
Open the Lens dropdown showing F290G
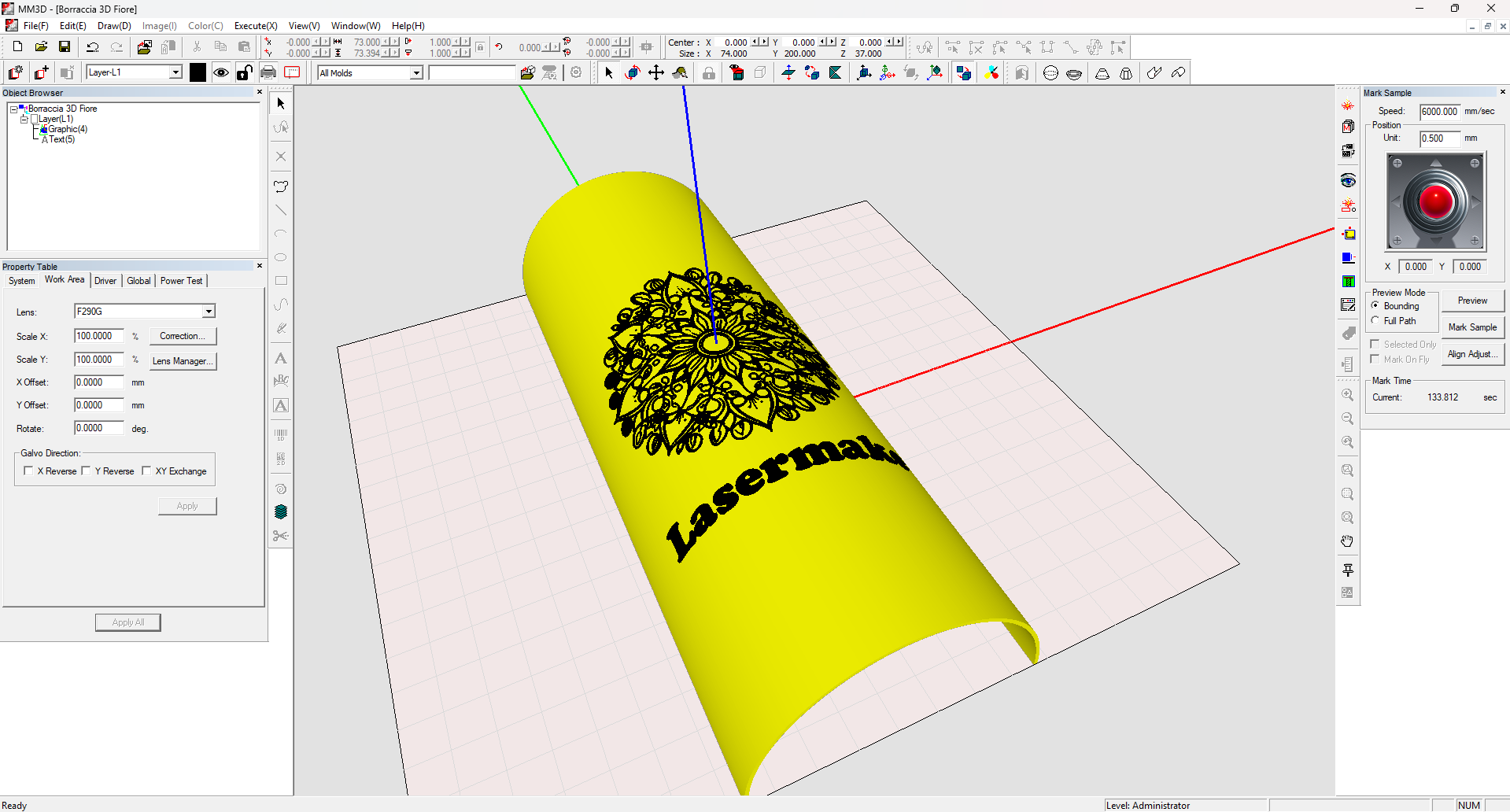click(x=209, y=312)
